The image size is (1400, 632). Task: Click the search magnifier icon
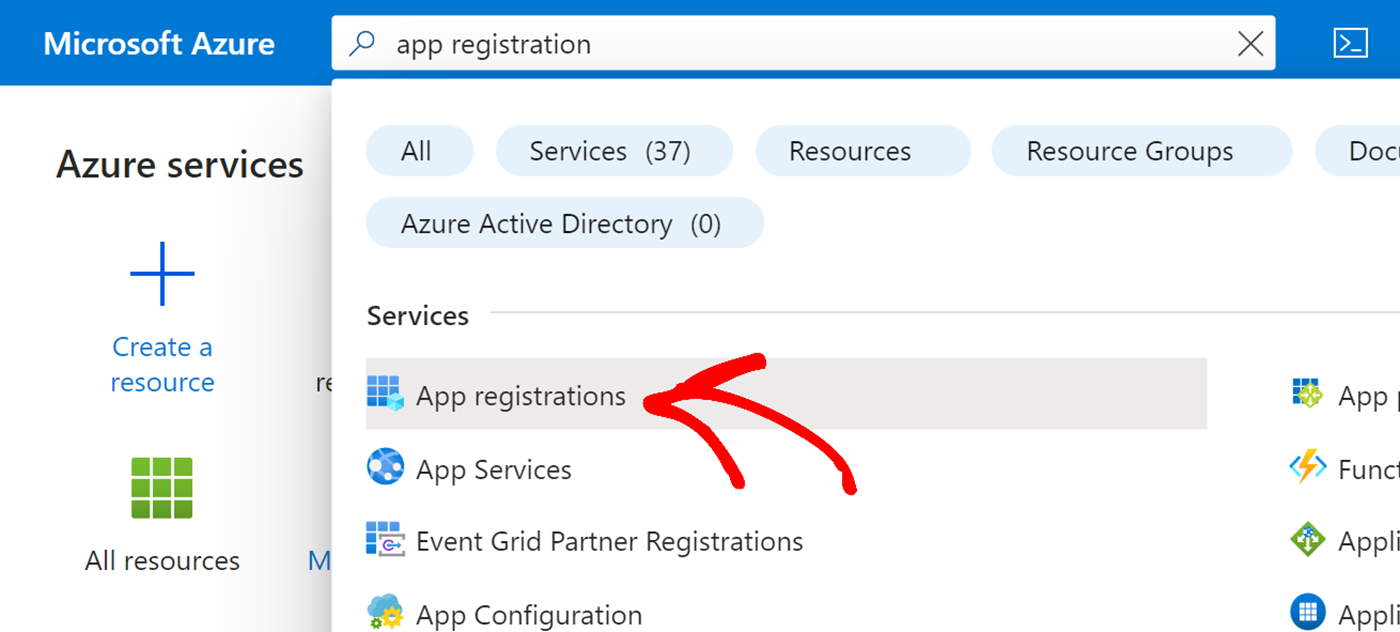tap(361, 44)
